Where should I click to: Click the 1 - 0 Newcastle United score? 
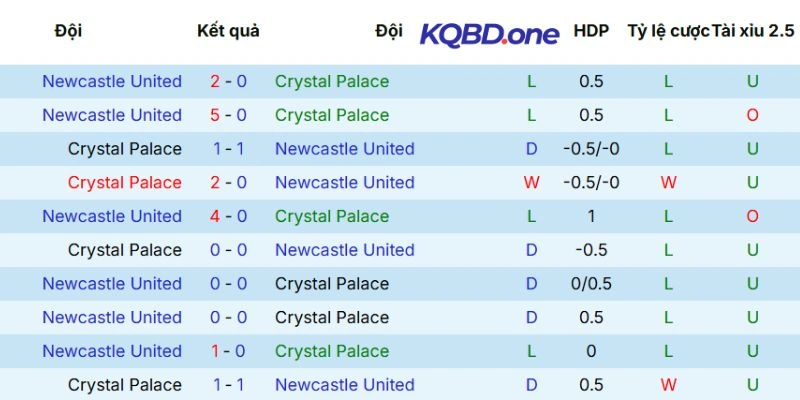click(x=229, y=351)
